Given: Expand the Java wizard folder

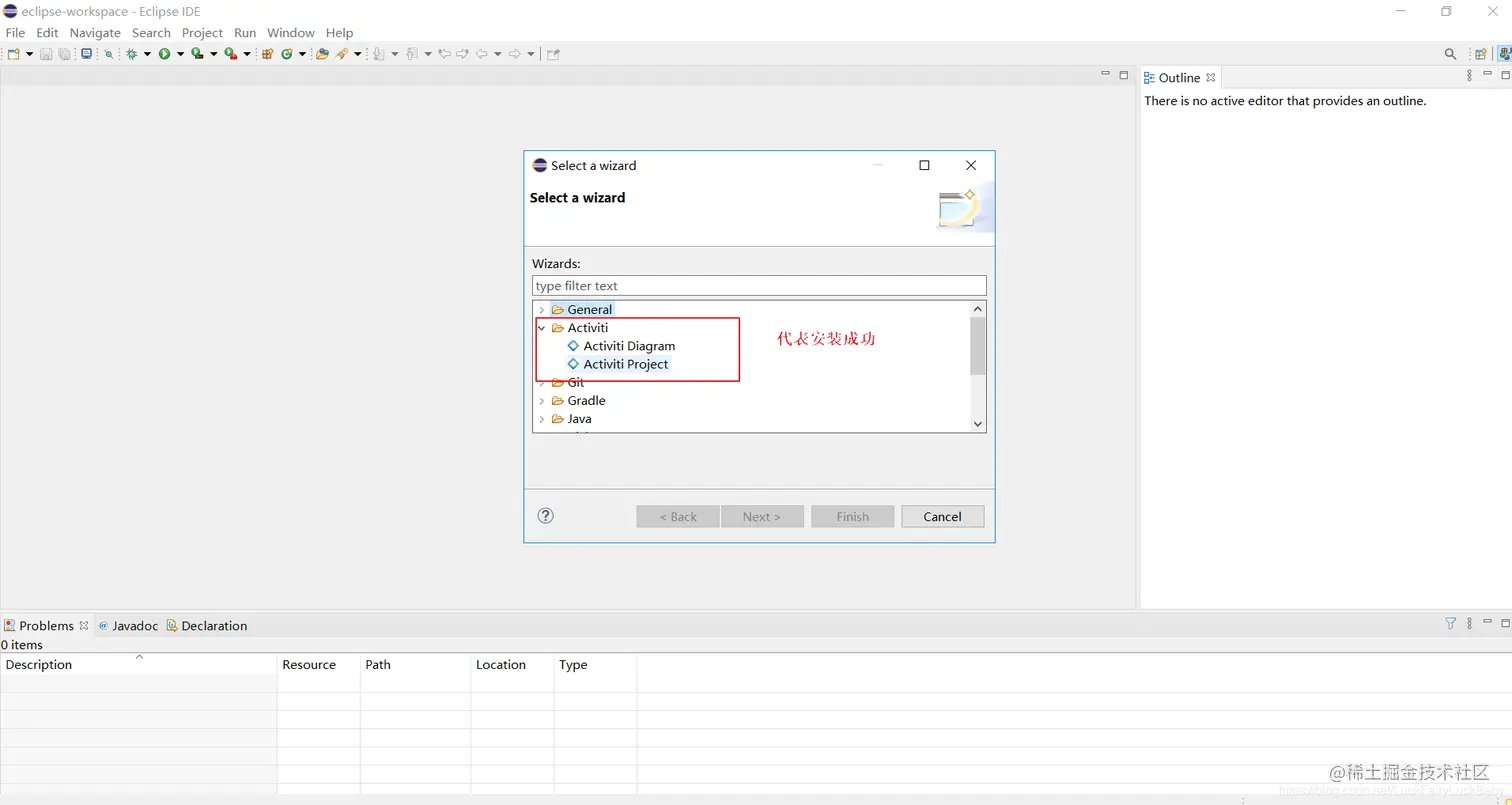Looking at the screenshot, I should (x=542, y=419).
